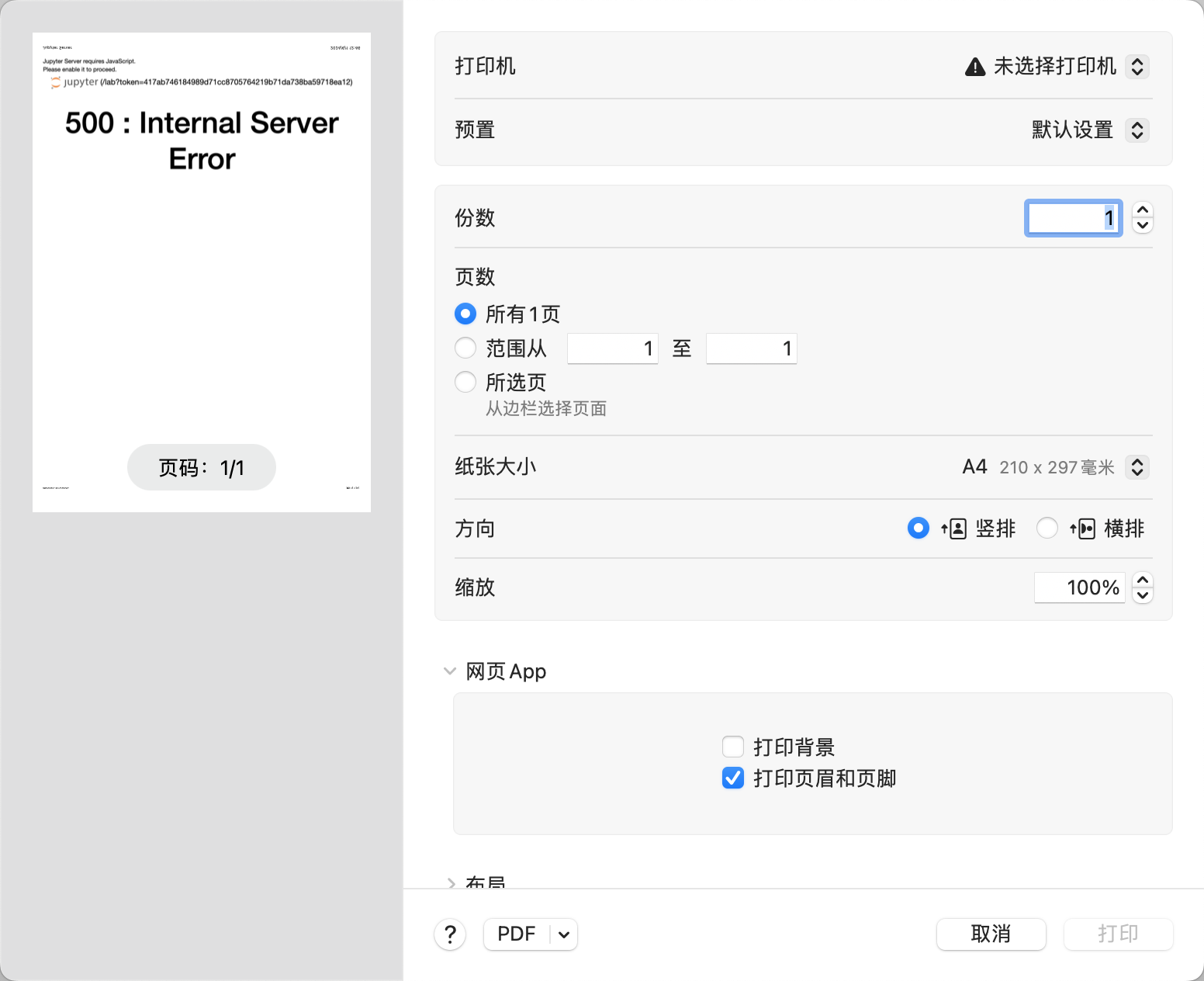This screenshot has height=981, width=1204.
Task: Select the 所选页 radio button
Action: [465, 382]
